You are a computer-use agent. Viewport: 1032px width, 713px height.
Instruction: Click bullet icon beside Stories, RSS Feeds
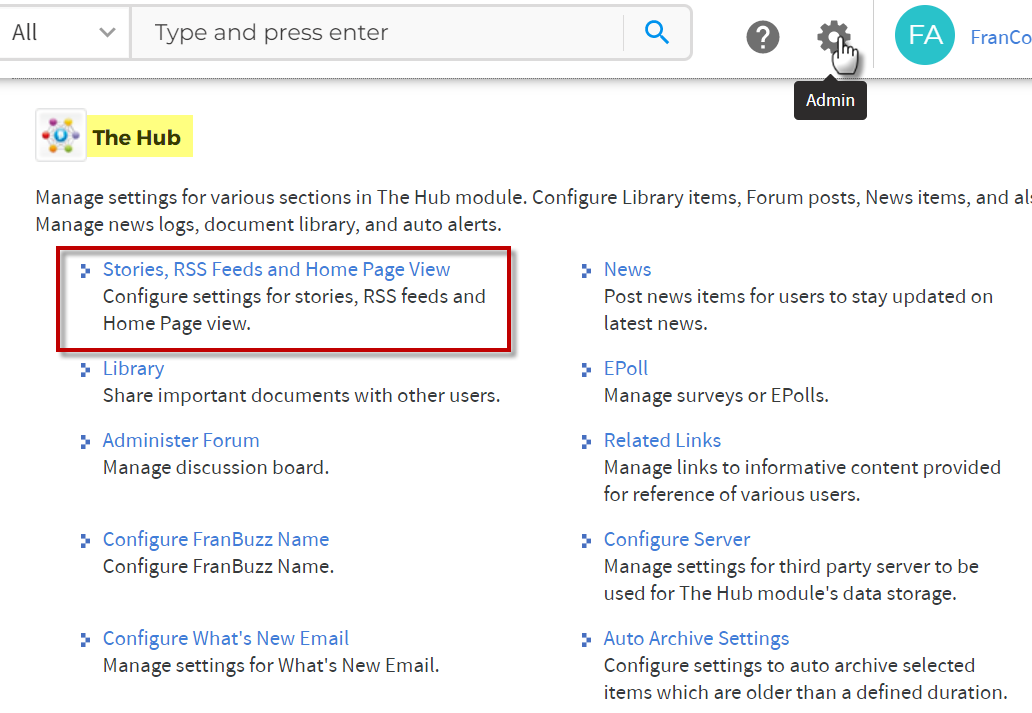coord(85,271)
